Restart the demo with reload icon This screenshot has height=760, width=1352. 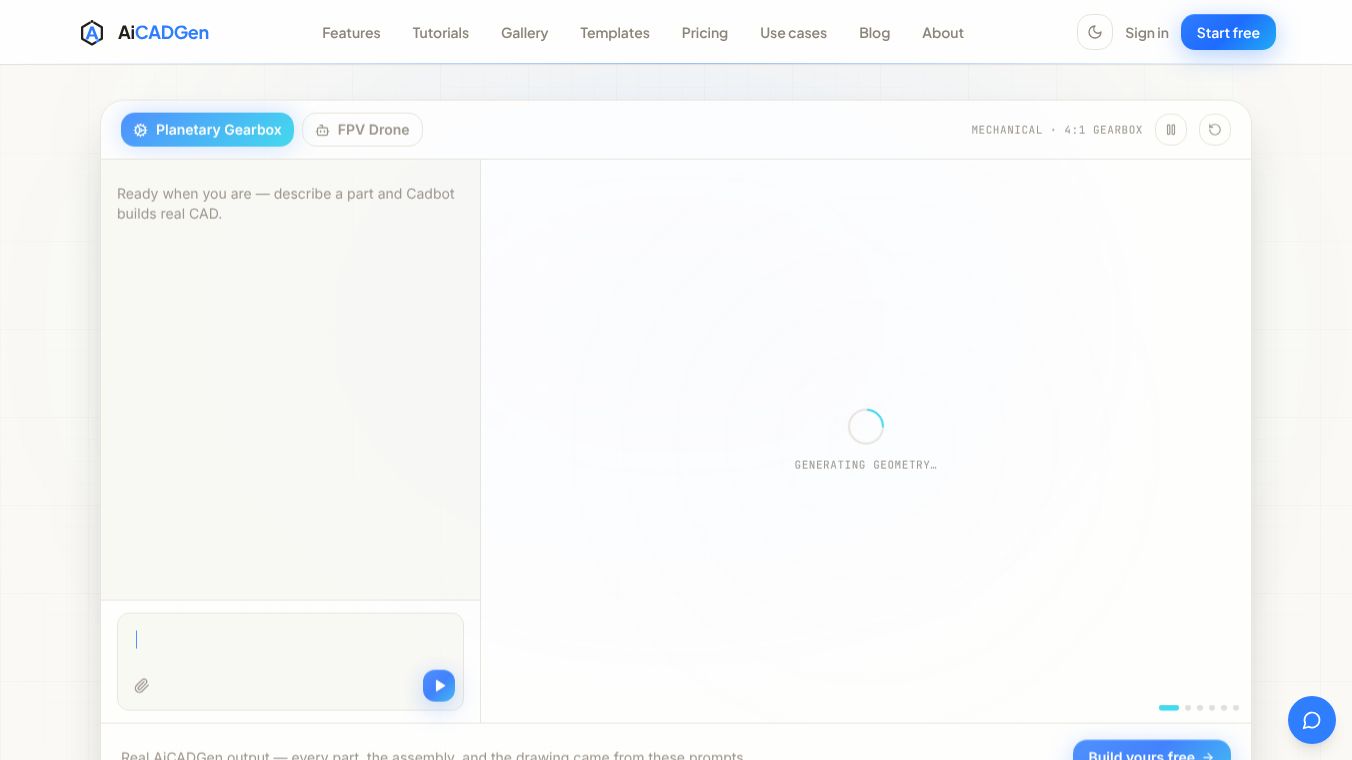pyautogui.click(x=1215, y=130)
